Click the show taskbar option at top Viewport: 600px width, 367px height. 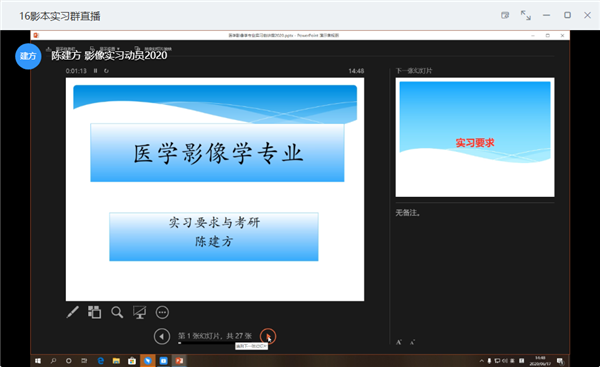click(x=61, y=49)
